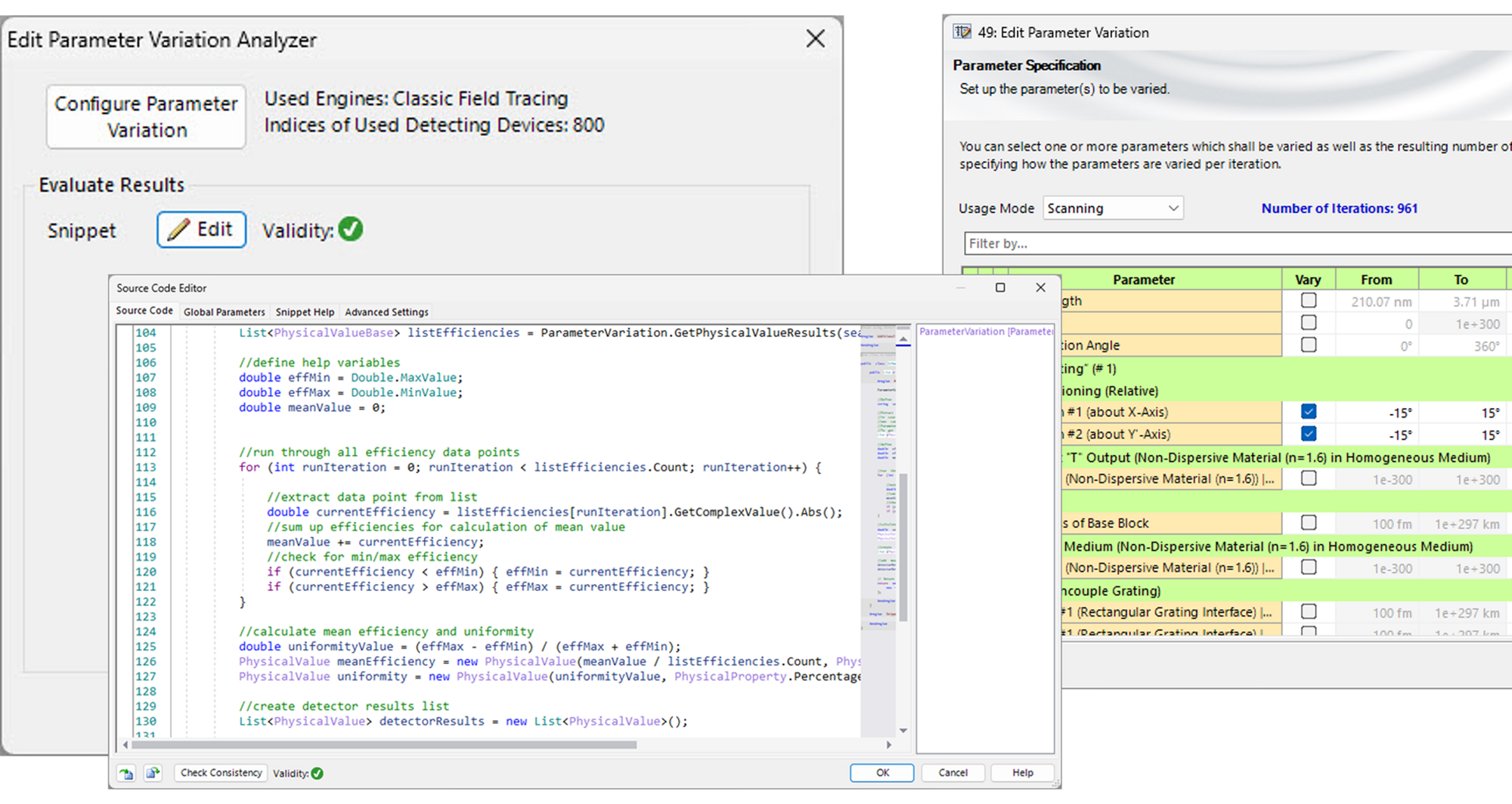
Task: Check Vary for #1 (Rectangular Grating Interface)
Action: click(1309, 611)
